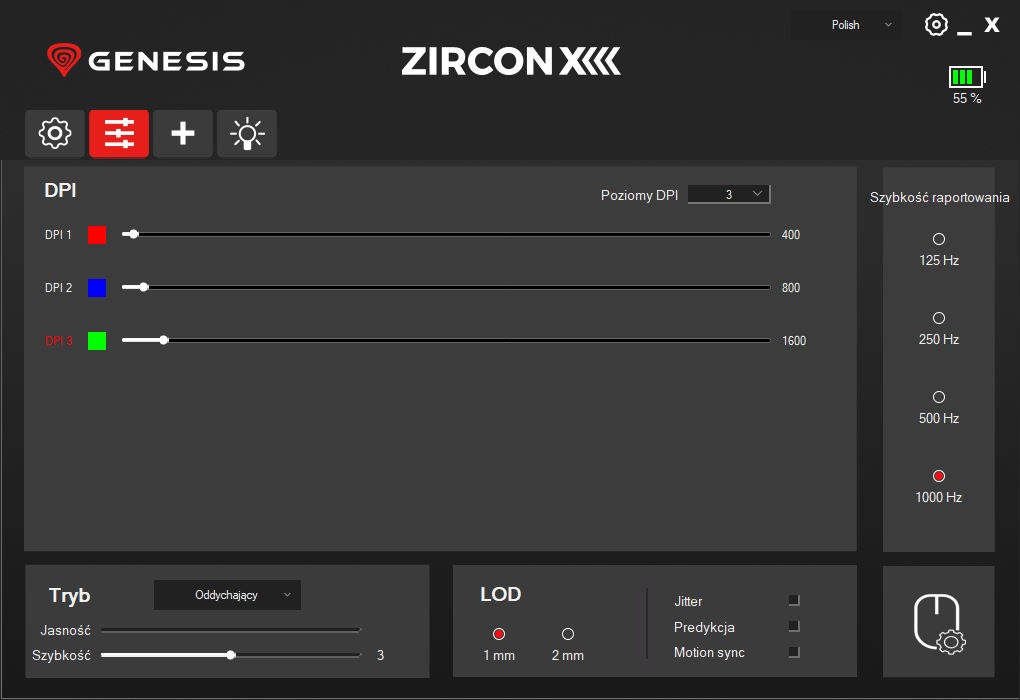Select 500 Hz reporting rate
Viewport: 1020px width, 700px height.
pos(938,397)
